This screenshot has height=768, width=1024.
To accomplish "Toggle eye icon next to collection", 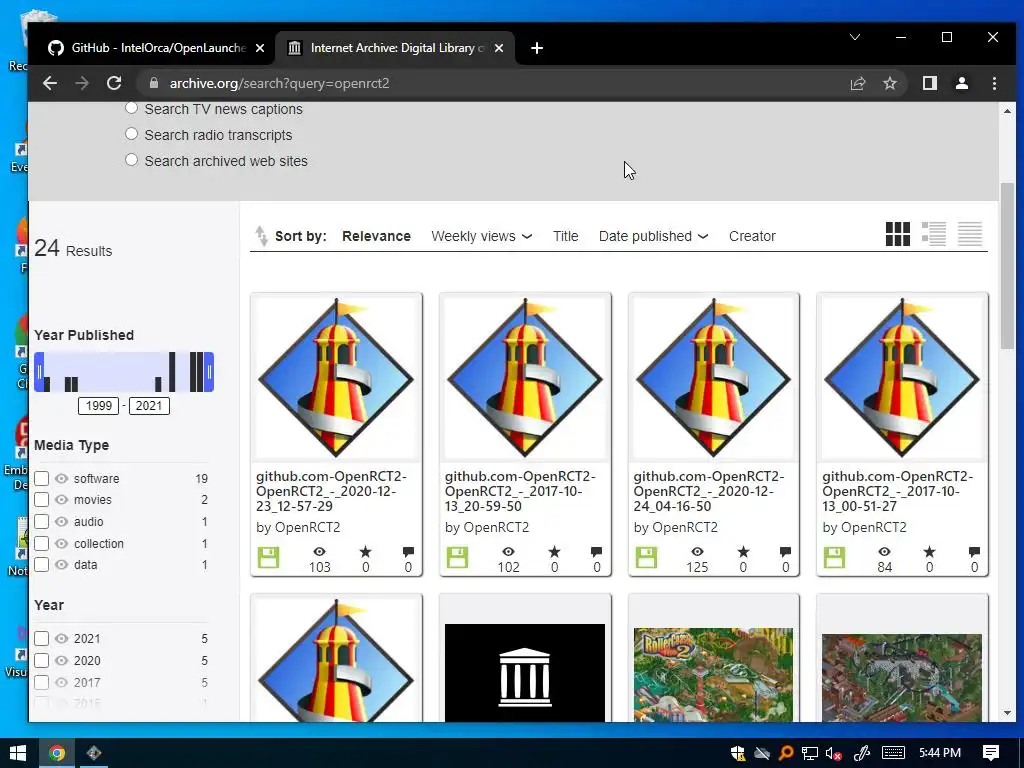I will [x=61, y=543].
